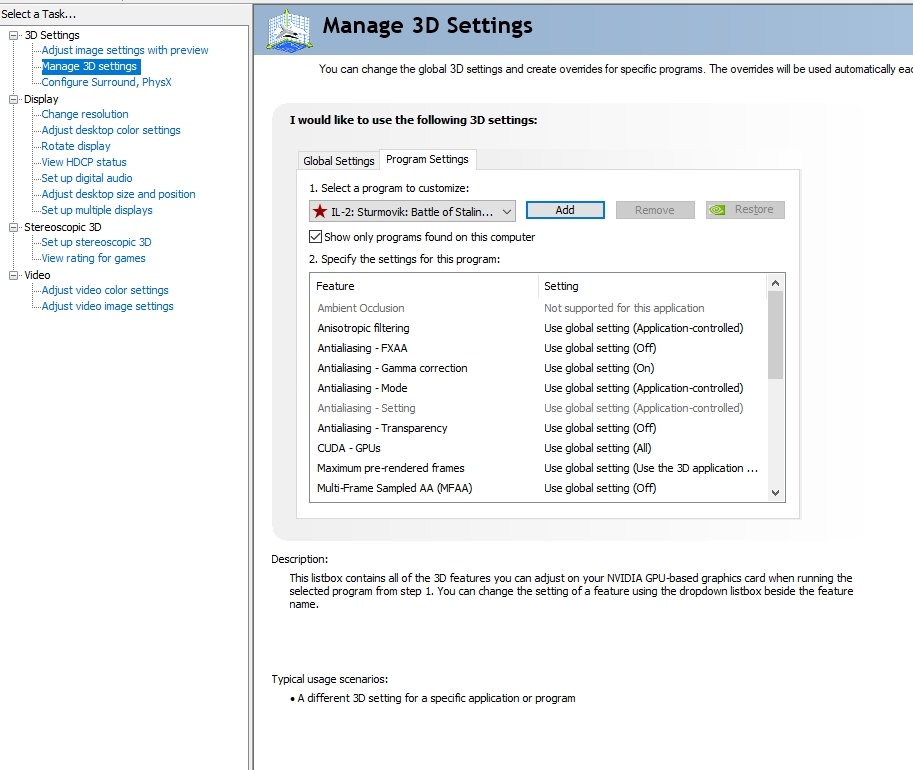913x770 pixels.
Task: Select the Multi-Frame Sampled AA (MFAA) row
Action: pos(539,488)
